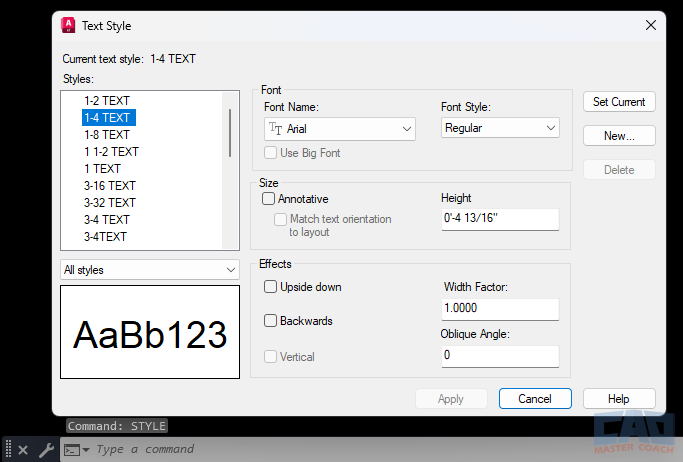Viewport: 683px width, 462px height.
Task: Click the Width Factor field
Action: click(500, 309)
